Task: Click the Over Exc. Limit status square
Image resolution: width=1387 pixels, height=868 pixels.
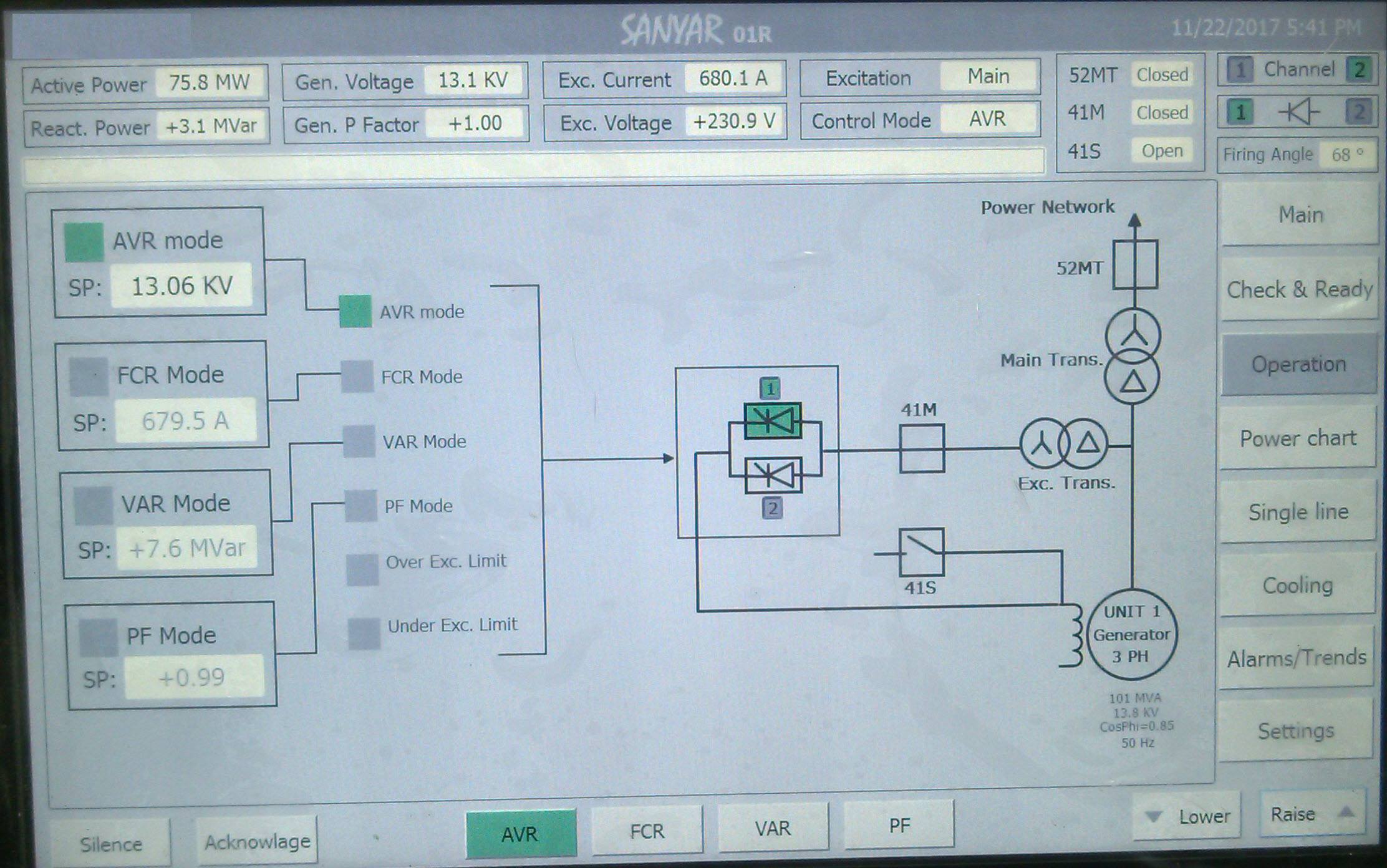Action: pyautogui.click(x=362, y=569)
